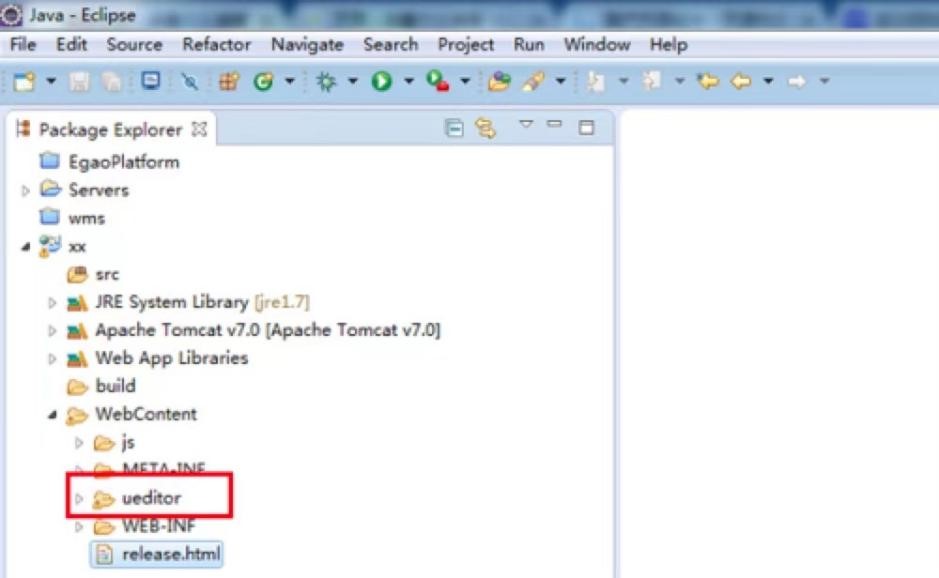Expand the Servers project node
Screen dimensions: 939x578
(25, 190)
